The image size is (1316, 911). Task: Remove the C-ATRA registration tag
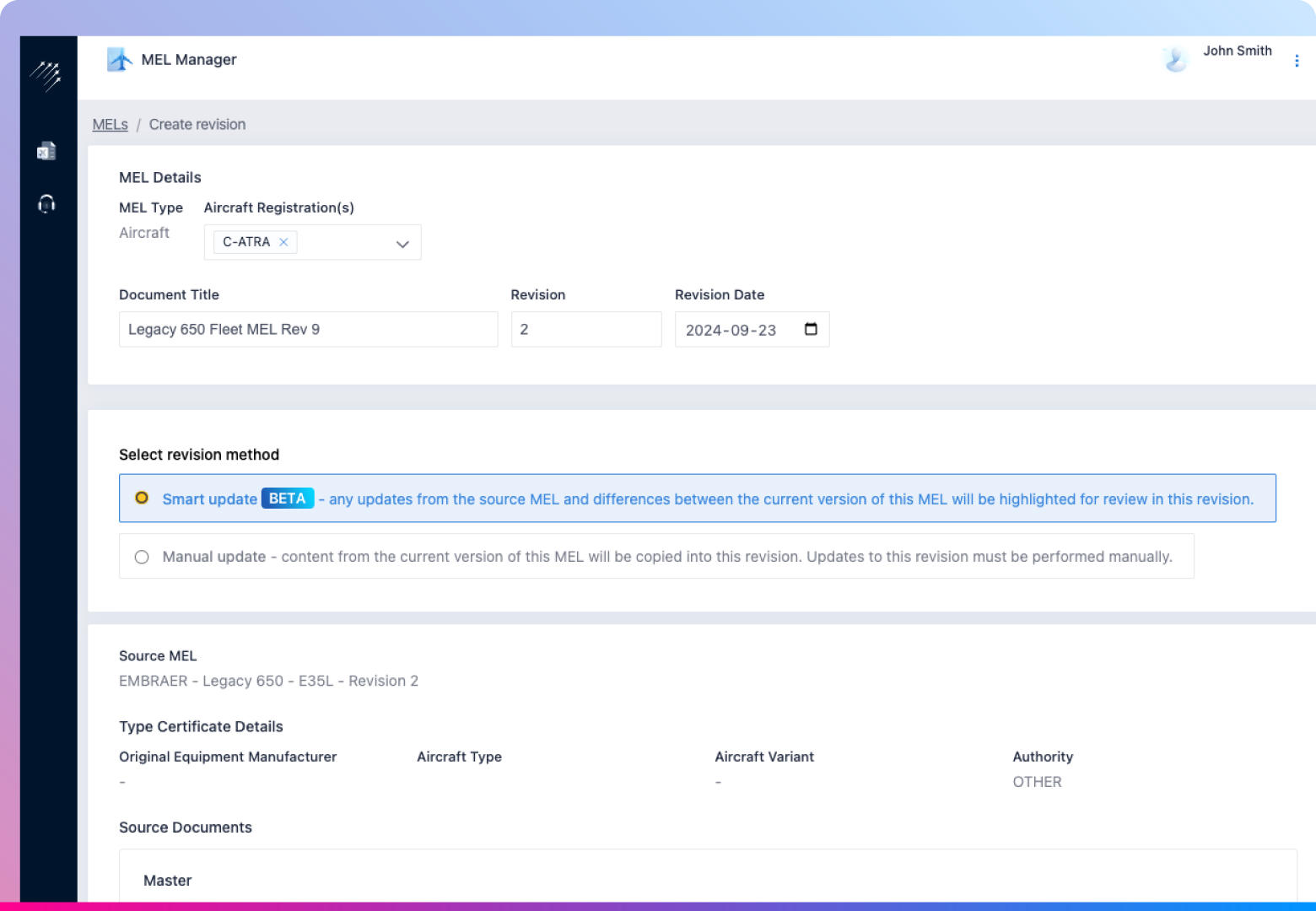pos(283,242)
